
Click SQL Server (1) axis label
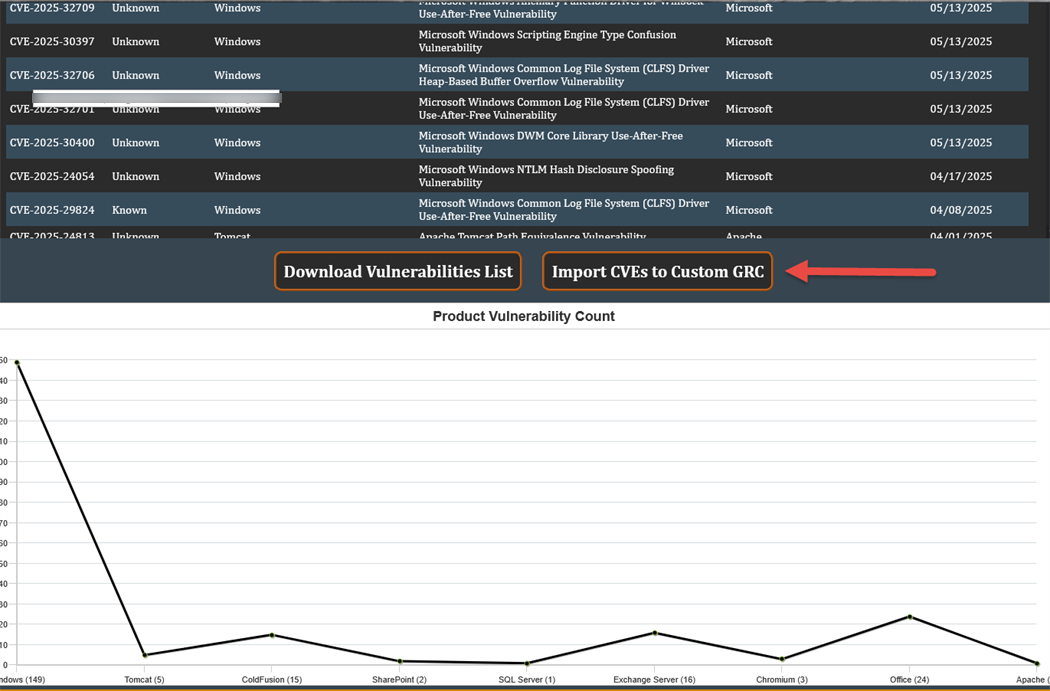click(527, 679)
